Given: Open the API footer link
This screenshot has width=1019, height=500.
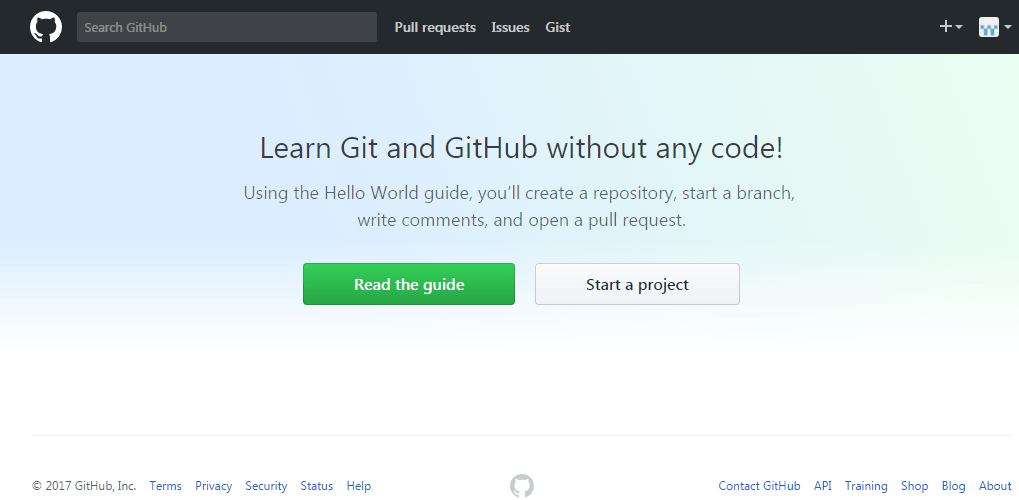Looking at the screenshot, I should 823,486.
